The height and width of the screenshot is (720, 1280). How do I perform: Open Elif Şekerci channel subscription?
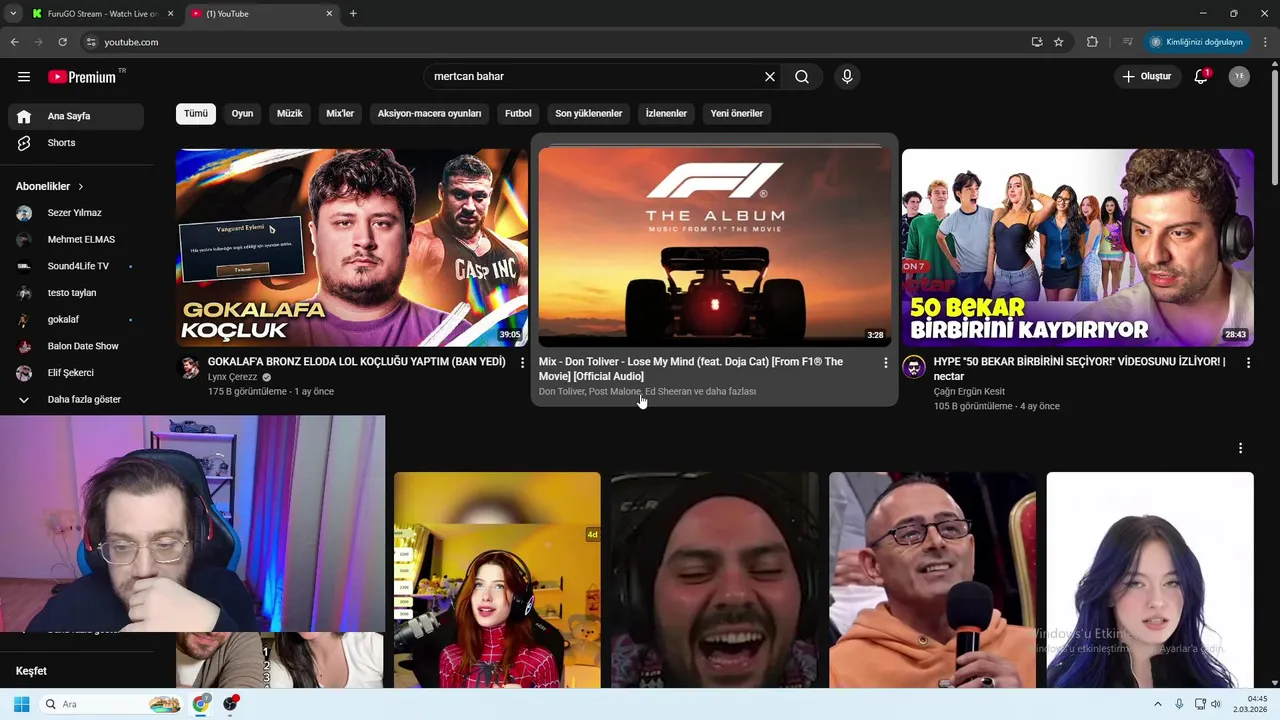pyautogui.click(x=76, y=373)
